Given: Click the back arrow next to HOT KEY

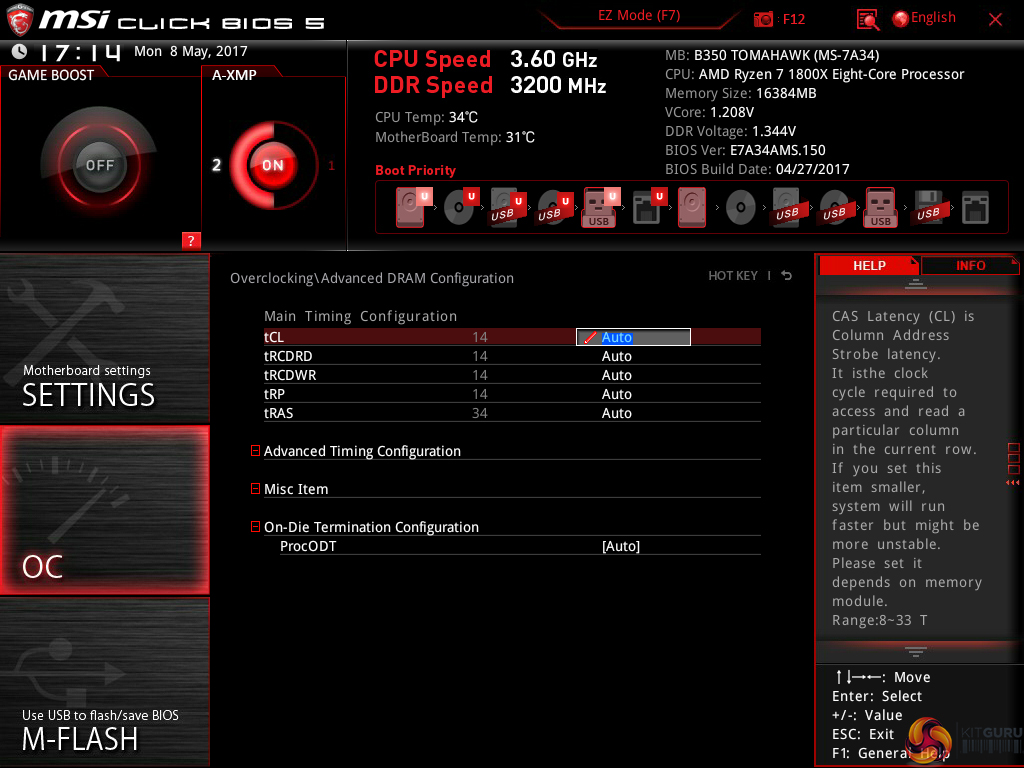Looking at the screenshot, I should click(x=787, y=276).
